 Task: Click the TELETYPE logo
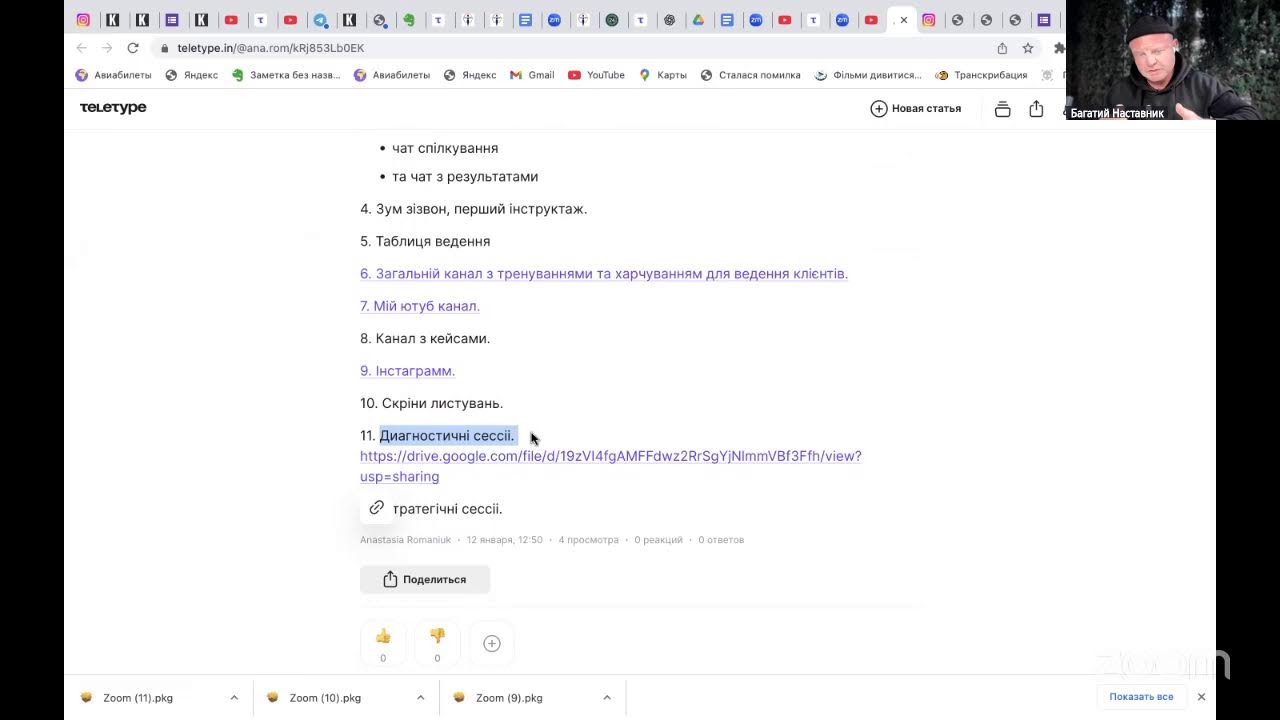coord(113,108)
